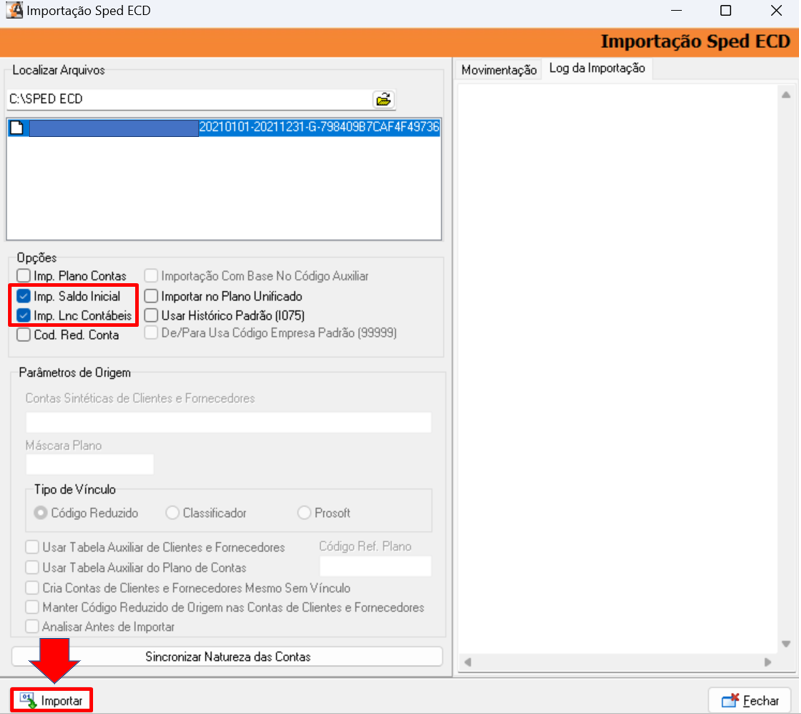Image resolution: width=801 pixels, height=714 pixels.
Task: Click log scroll left arrow
Action: (467, 662)
